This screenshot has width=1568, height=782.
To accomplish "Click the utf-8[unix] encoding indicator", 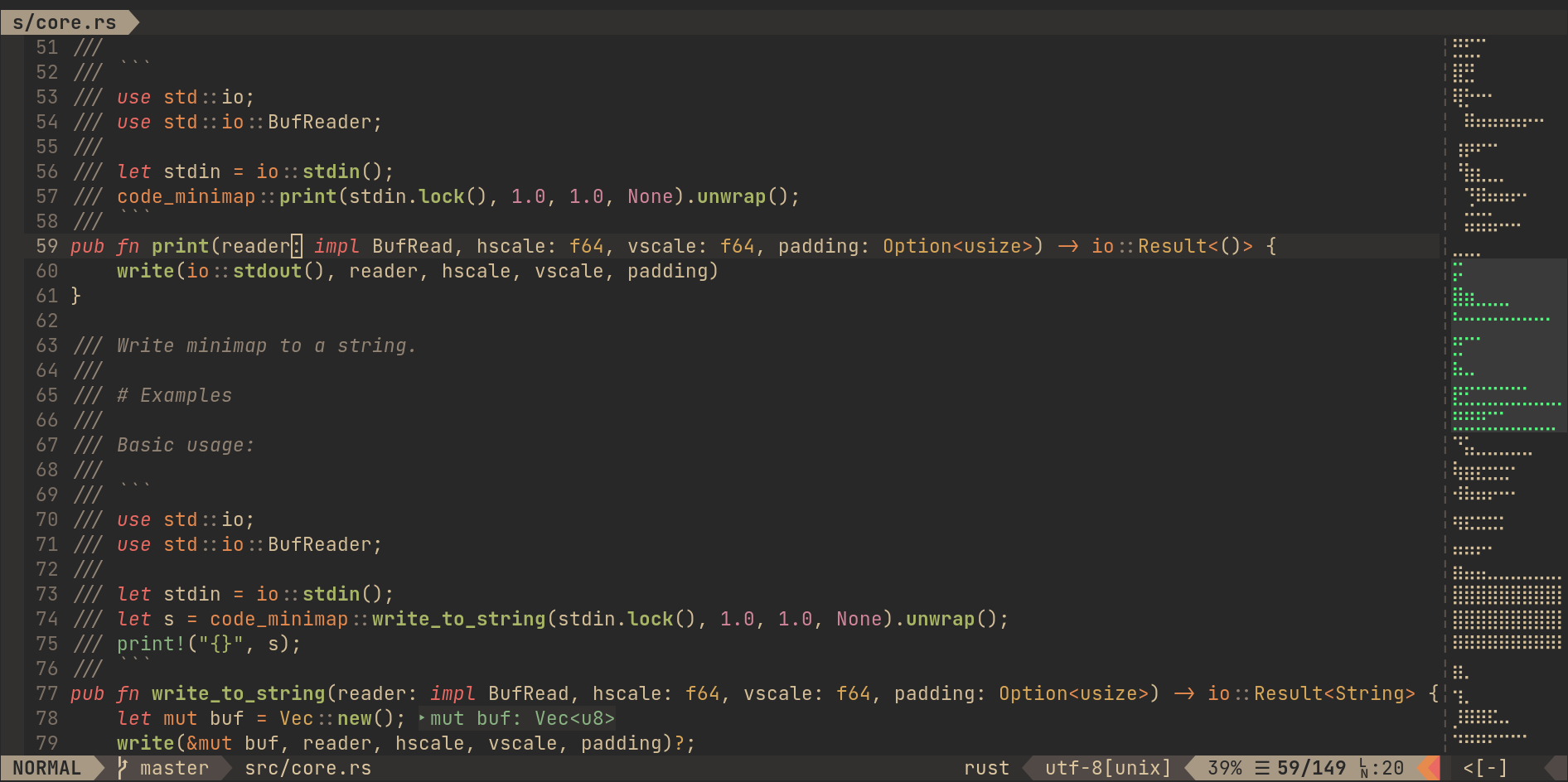I will coord(1106,768).
